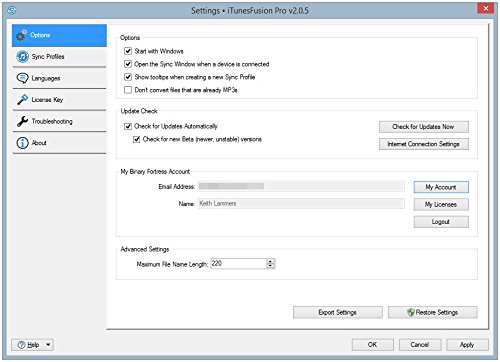Open Internet Connection Settings

pos(424,144)
